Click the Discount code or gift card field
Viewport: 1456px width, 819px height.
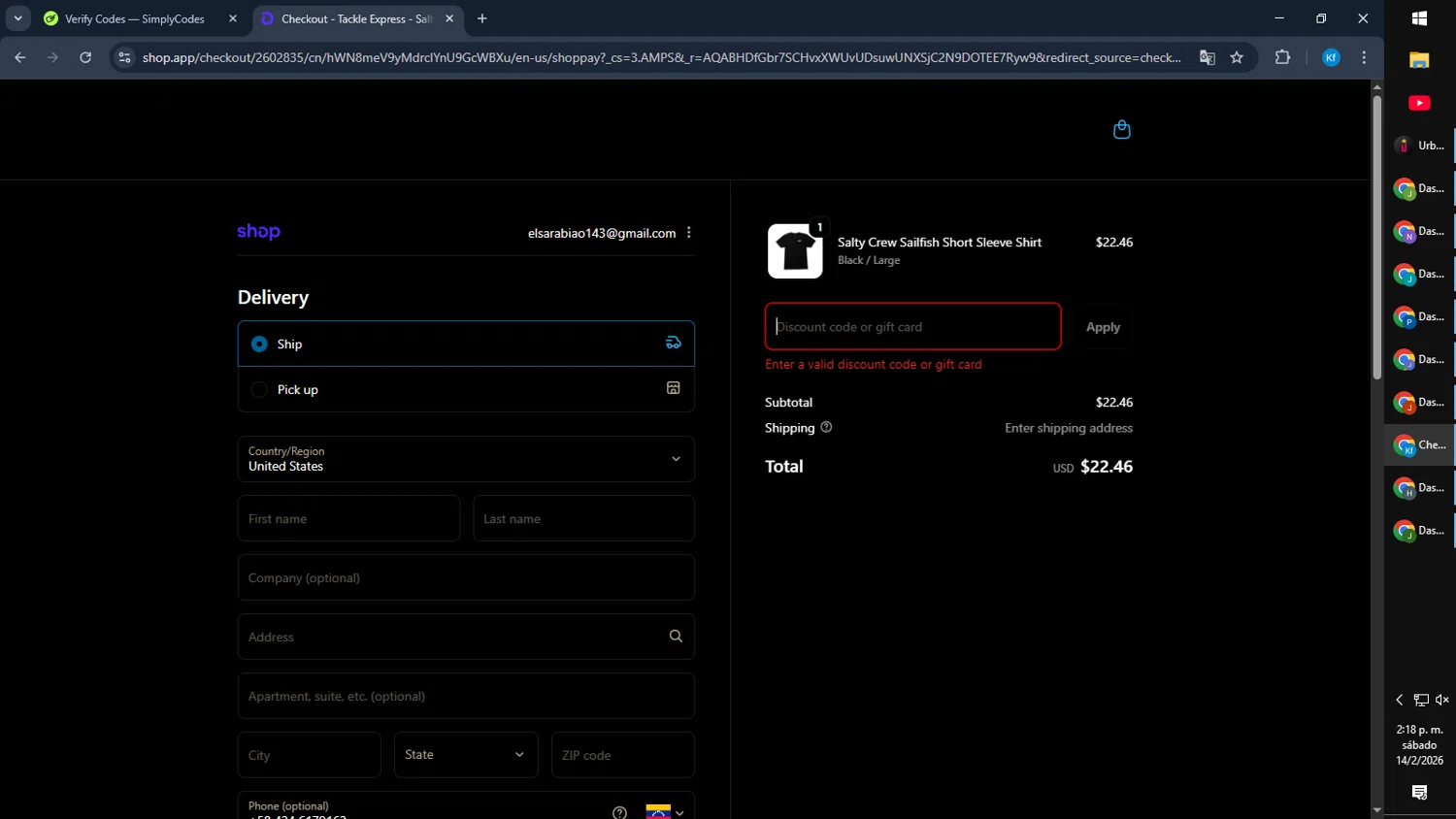pyautogui.click(x=912, y=326)
